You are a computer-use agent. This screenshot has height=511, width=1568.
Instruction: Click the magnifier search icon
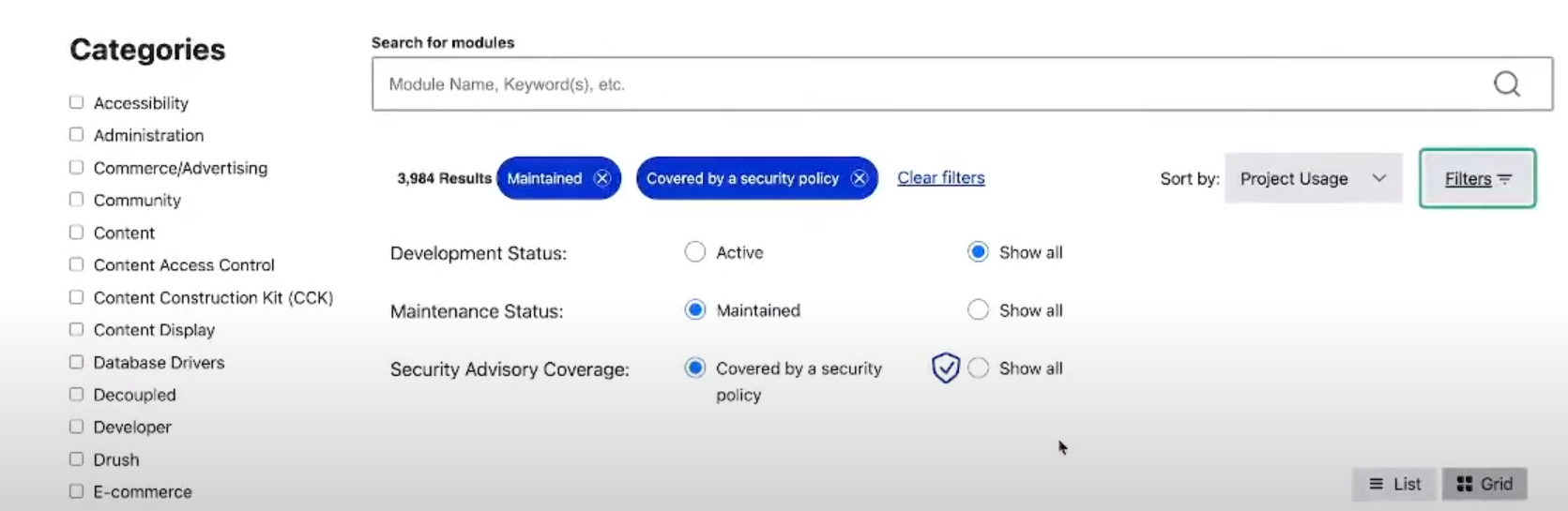point(1506,84)
